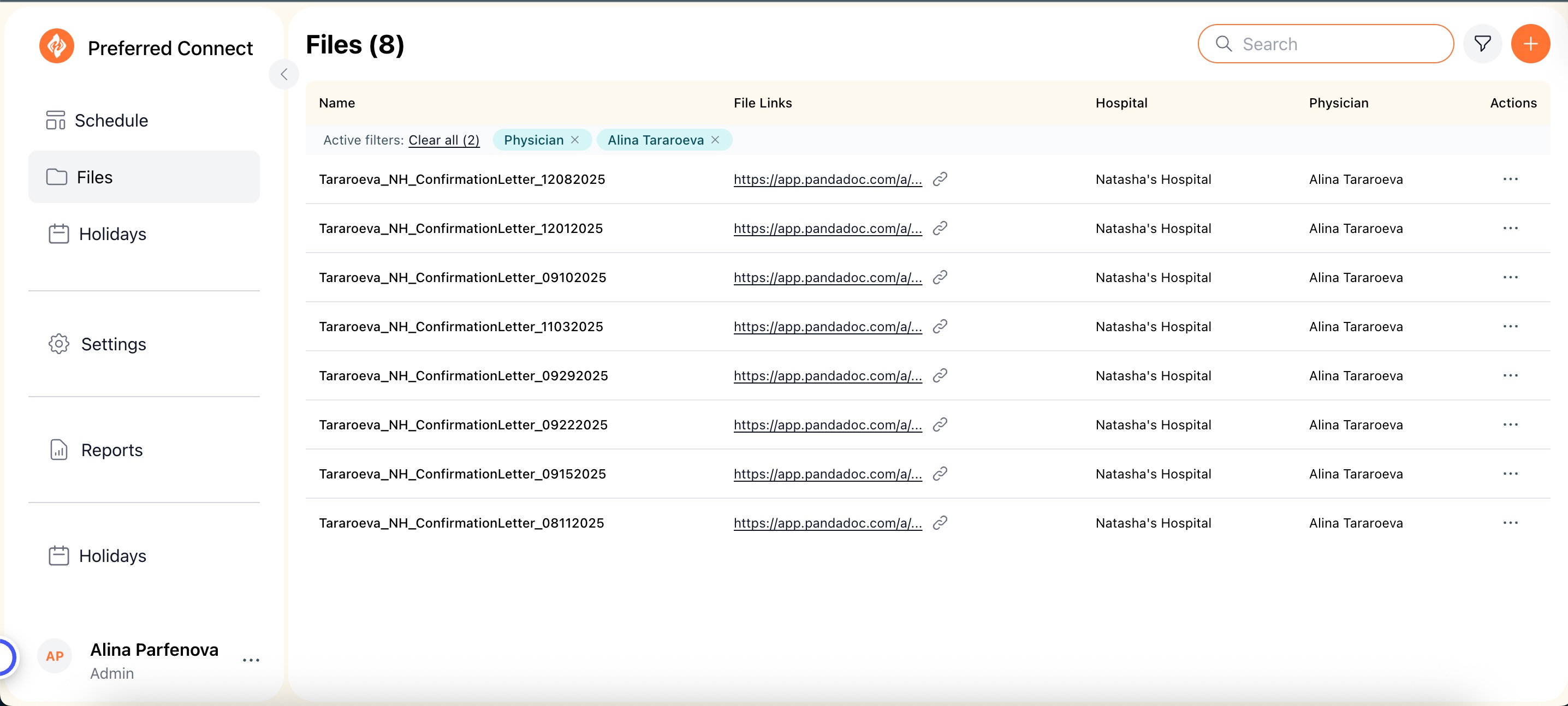Open the upper Holidays sidebar item

144,234
